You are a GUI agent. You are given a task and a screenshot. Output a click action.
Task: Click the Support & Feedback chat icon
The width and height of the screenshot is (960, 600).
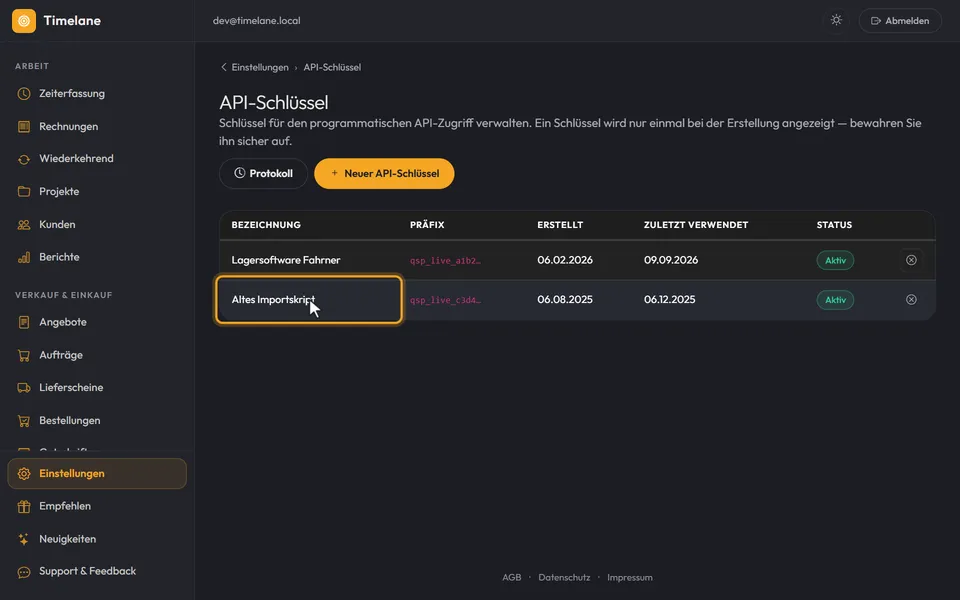(24, 572)
